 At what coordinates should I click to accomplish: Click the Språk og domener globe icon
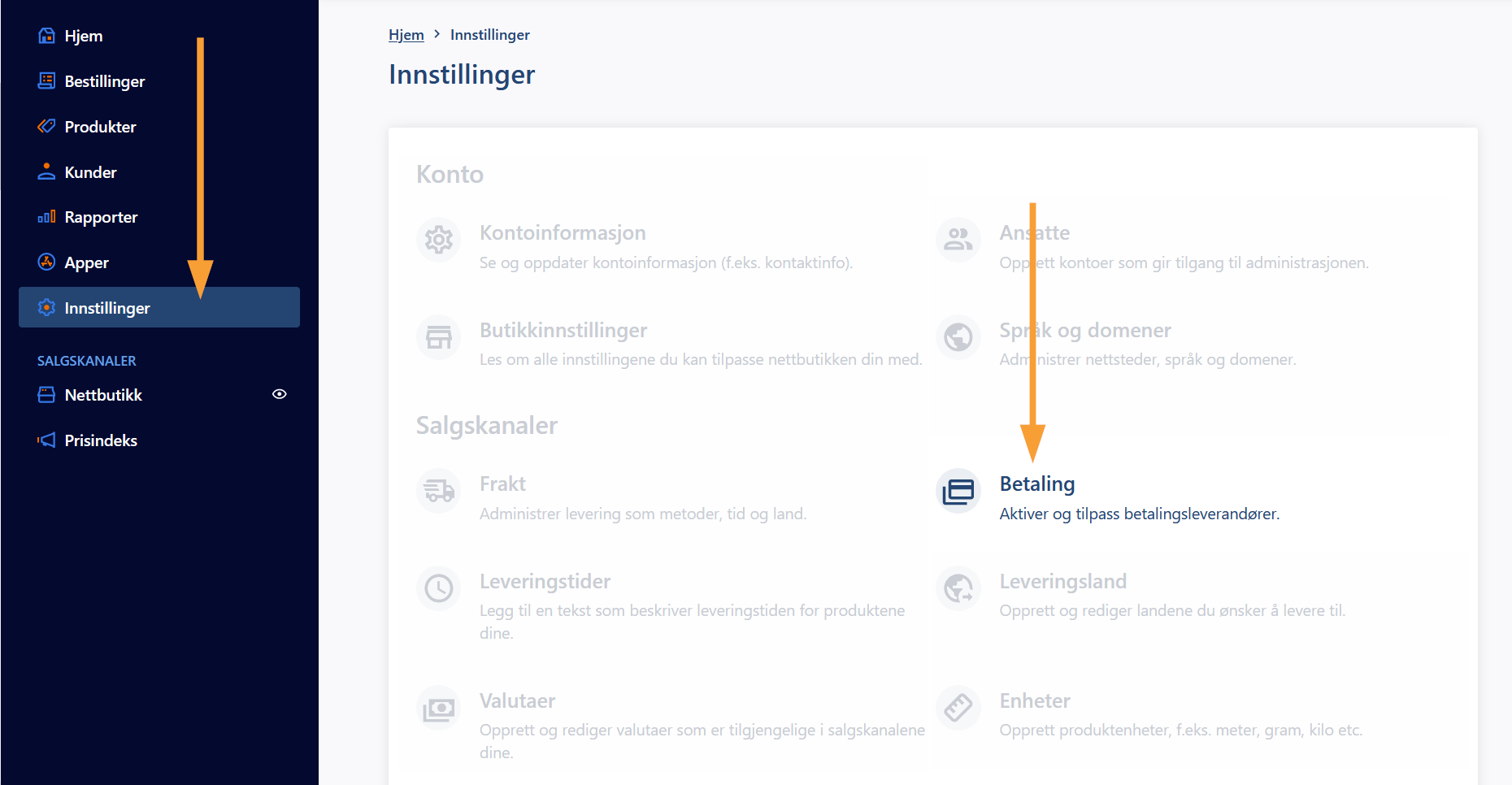coord(958,336)
